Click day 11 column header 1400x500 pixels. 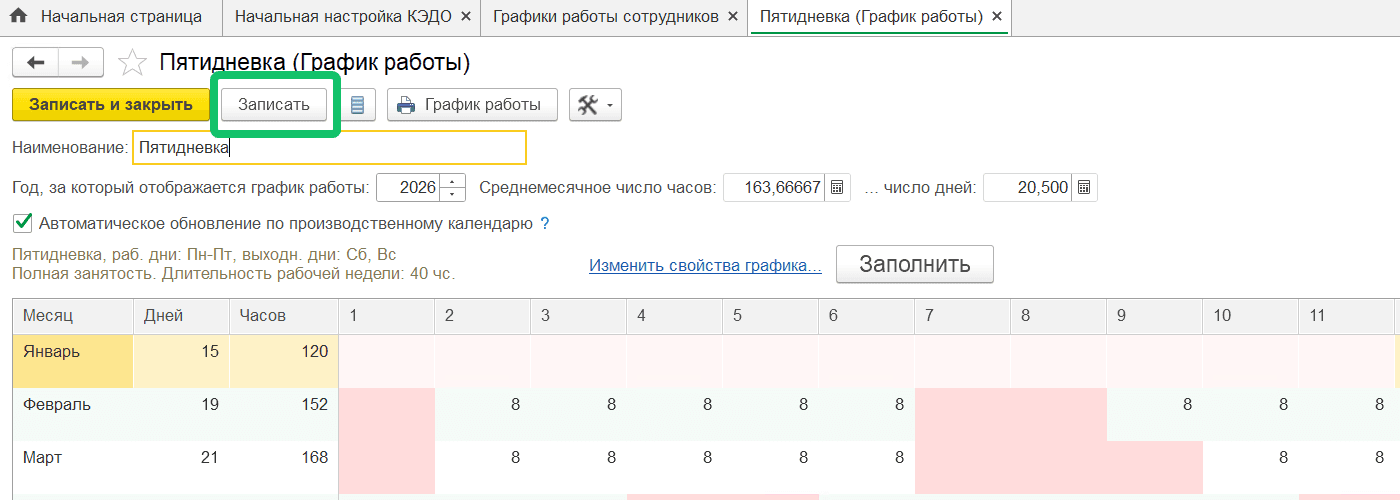(1346, 316)
